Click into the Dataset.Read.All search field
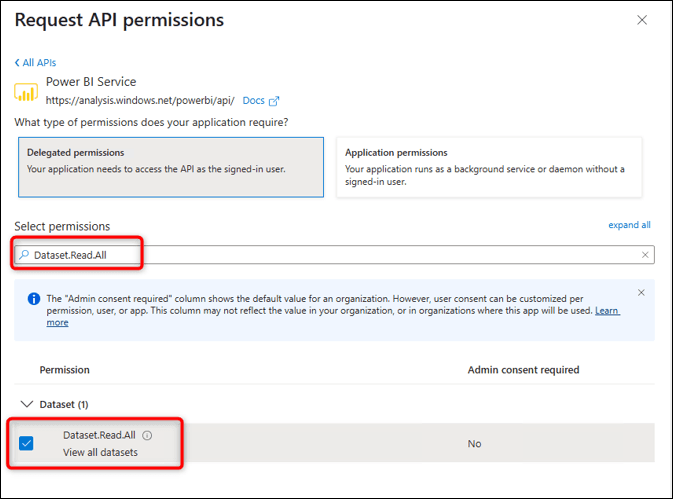The width and height of the screenshot is (673, 499). [x=334, y=255]
